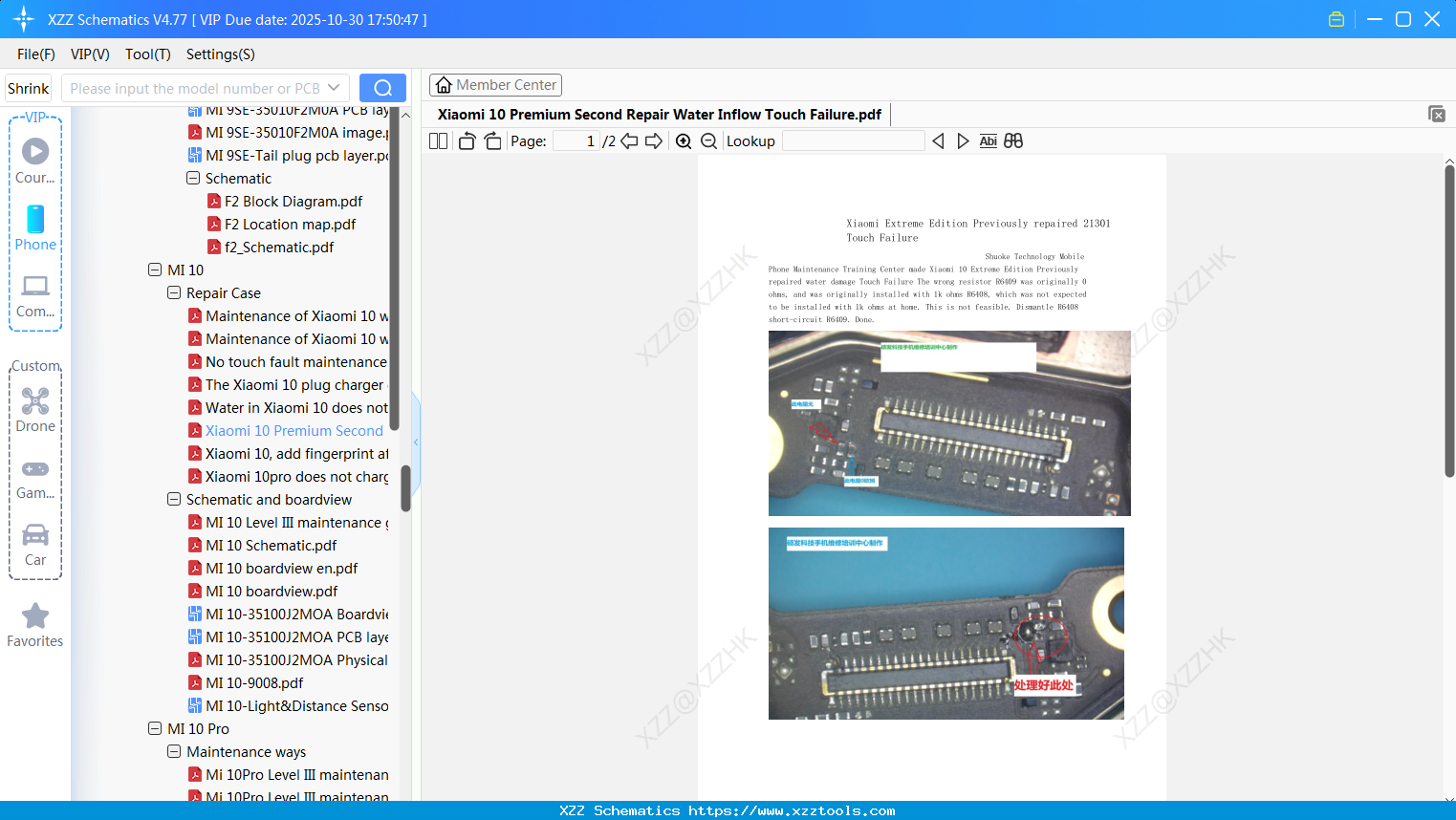Select the Xiaomi 10 Premium Second Repair document tab

click(660, 115)
